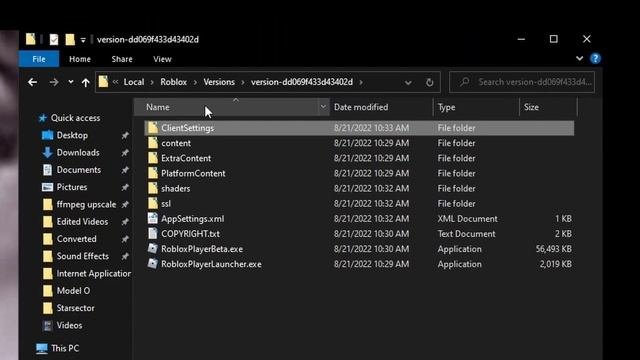Select the RobloxPlayerLauncher.exe application icon
The width and height of the screenshot is (640, 360).
[153, 264]
